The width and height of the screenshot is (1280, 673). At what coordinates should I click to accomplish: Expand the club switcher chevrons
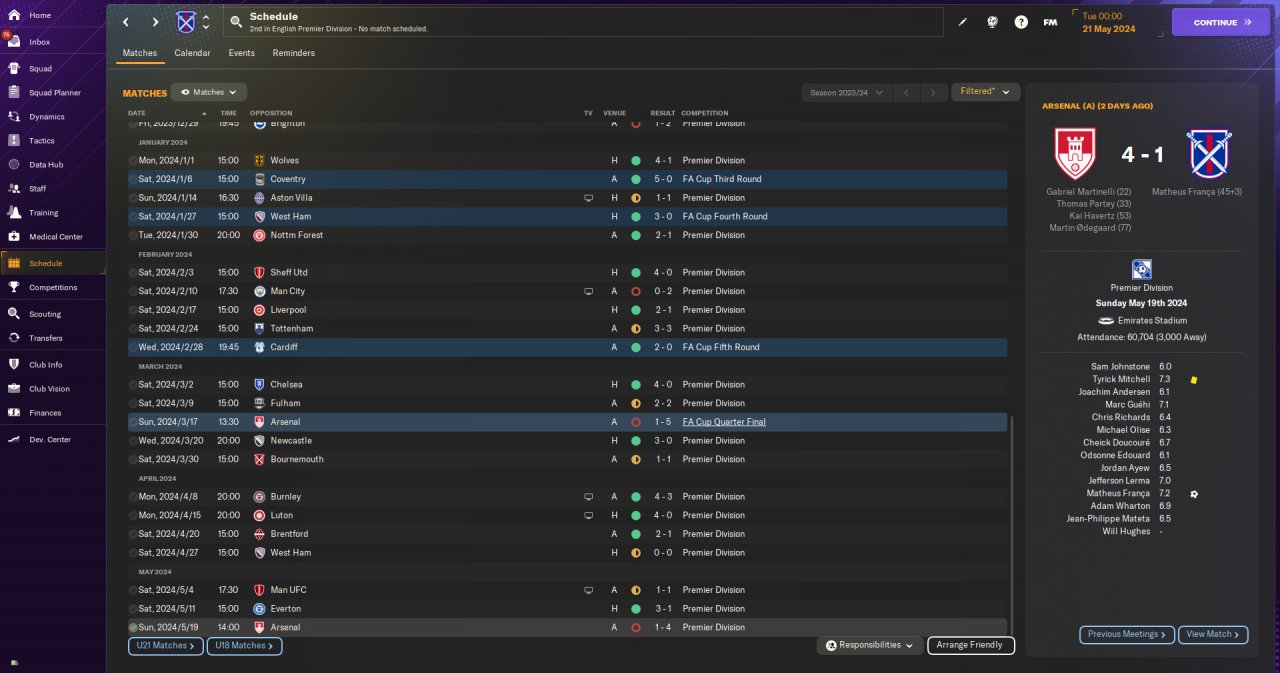tap(207, 22)
